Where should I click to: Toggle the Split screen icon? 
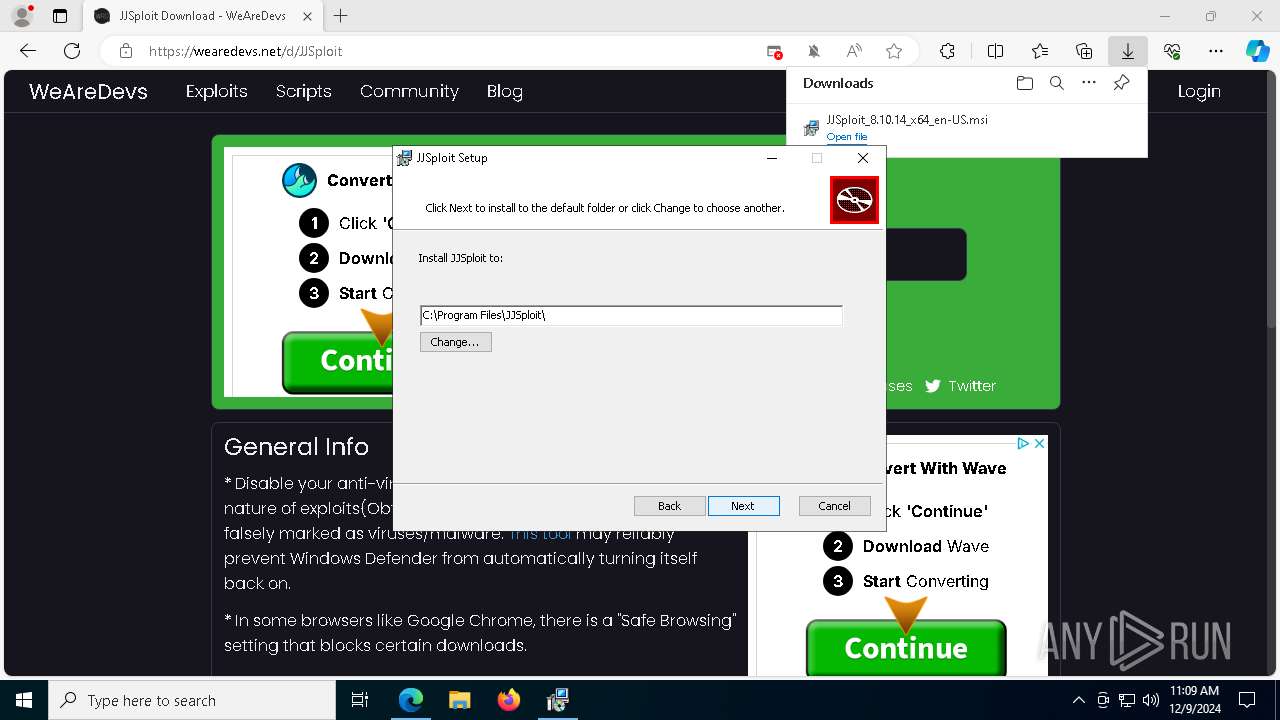(995, 51)
